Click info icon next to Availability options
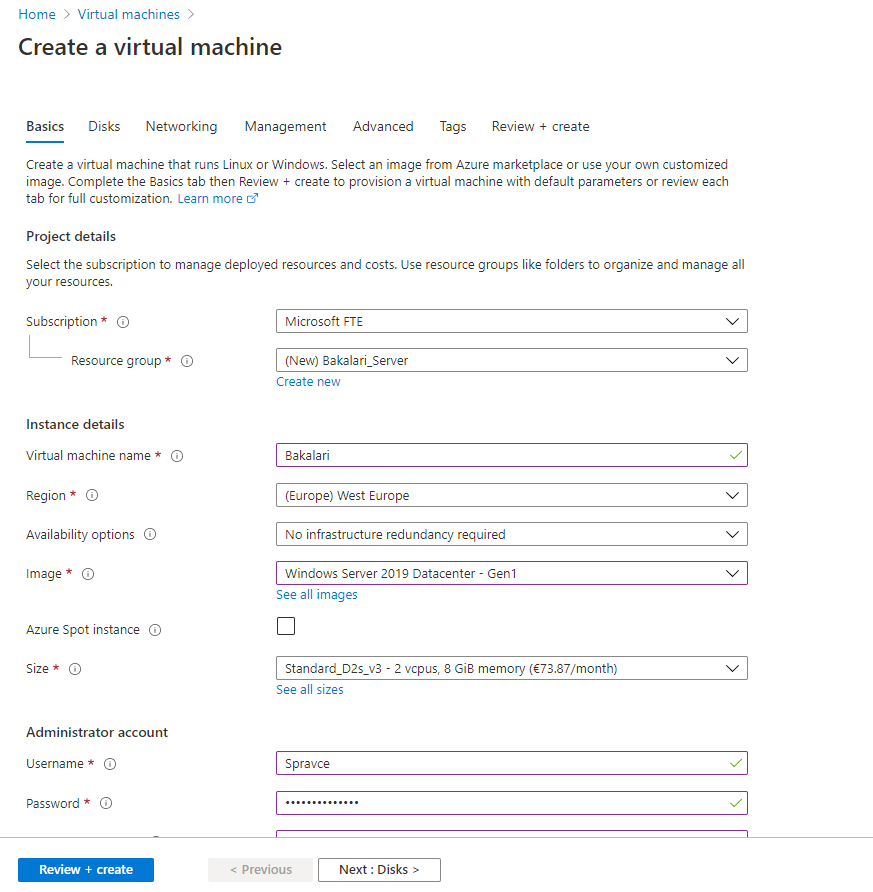The width and height of the screenshot is (873, 892). [x=150, y=535]
